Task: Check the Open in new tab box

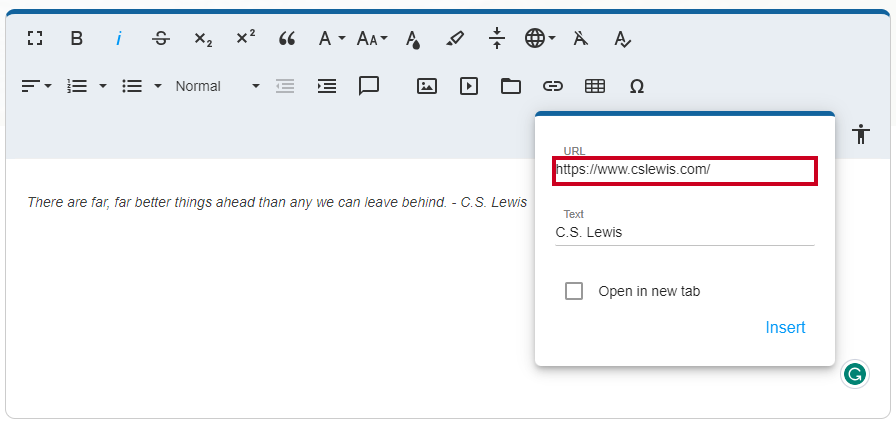Action: 574,291
